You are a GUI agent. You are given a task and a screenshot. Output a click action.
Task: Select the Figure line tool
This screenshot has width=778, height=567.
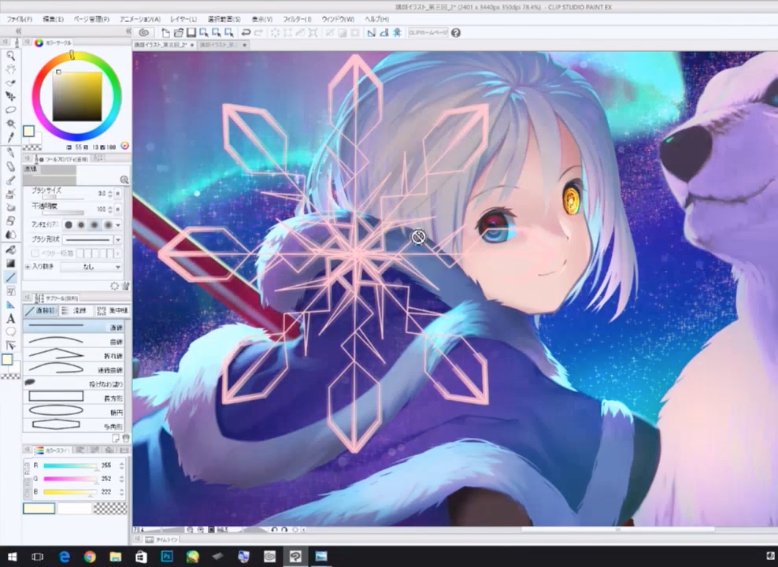(x=10, y=277)
